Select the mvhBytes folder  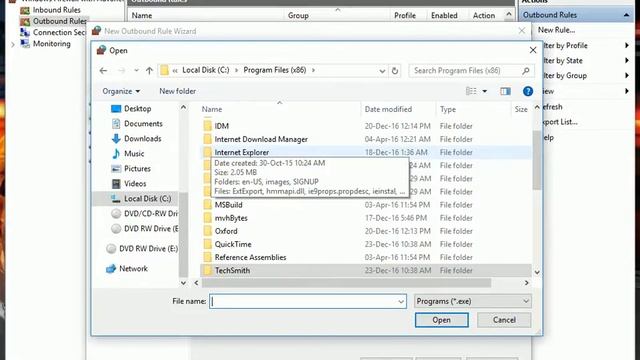tap(231, 218)
